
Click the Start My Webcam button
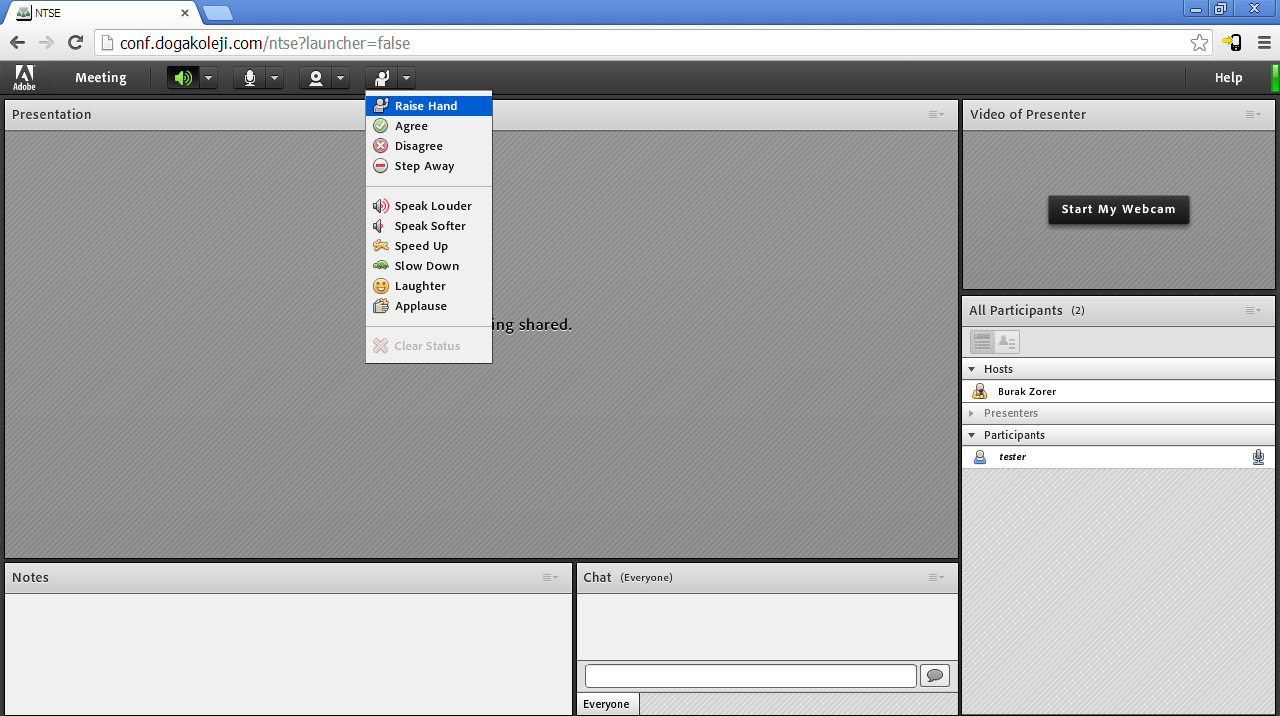coord(1118,209)
